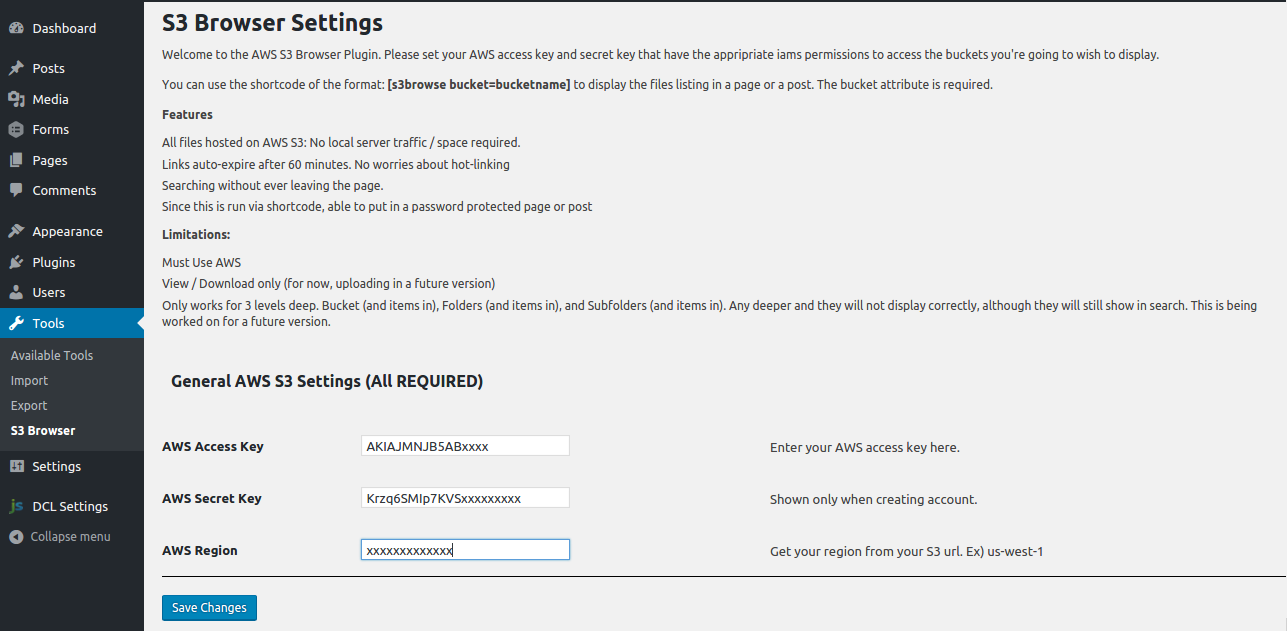Viewport: 1287px width, 631px height.
Task: Open the Export submenu link
Action: pos(29,405)
